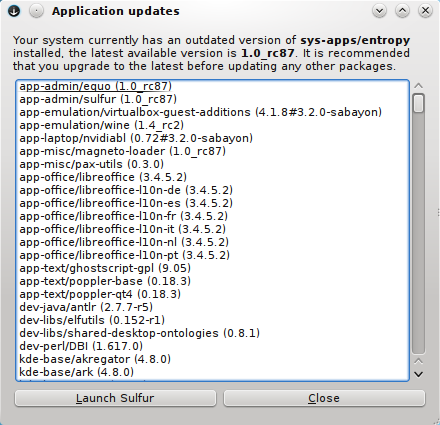Image resolution: width=440 pixels, height=425 pixels.
Task: Close the window with the X button
Action: [x=425, y=11]
